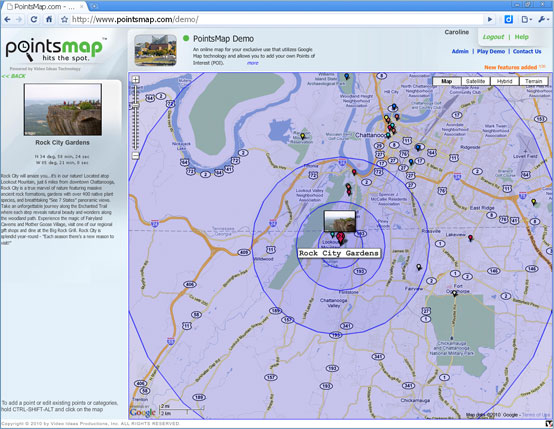The image size is (554, 429).
Task: Reload the page with the refresh icon
Action: tap(34, 19)
